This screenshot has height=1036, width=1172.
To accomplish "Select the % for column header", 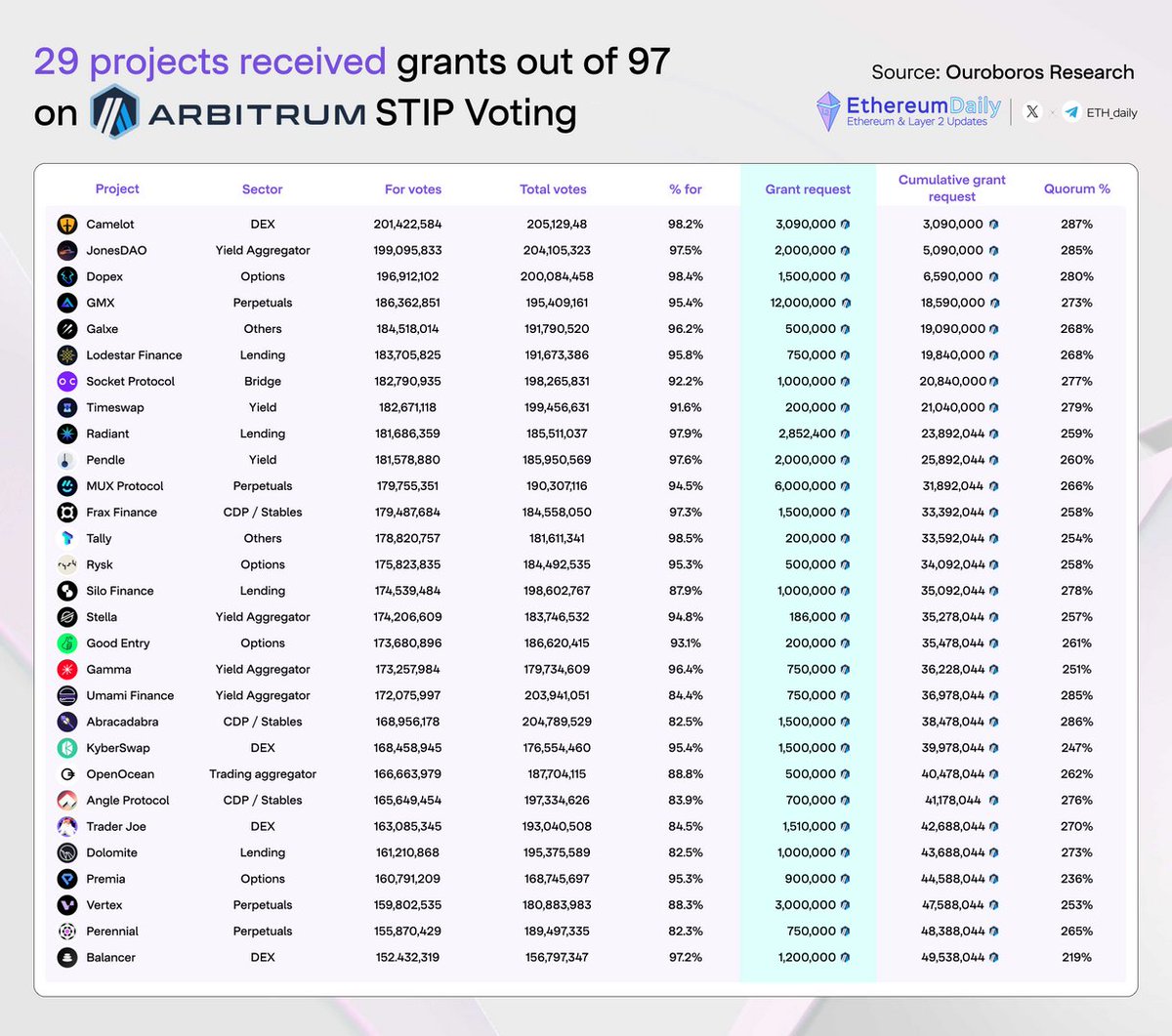I will [686, 189].
